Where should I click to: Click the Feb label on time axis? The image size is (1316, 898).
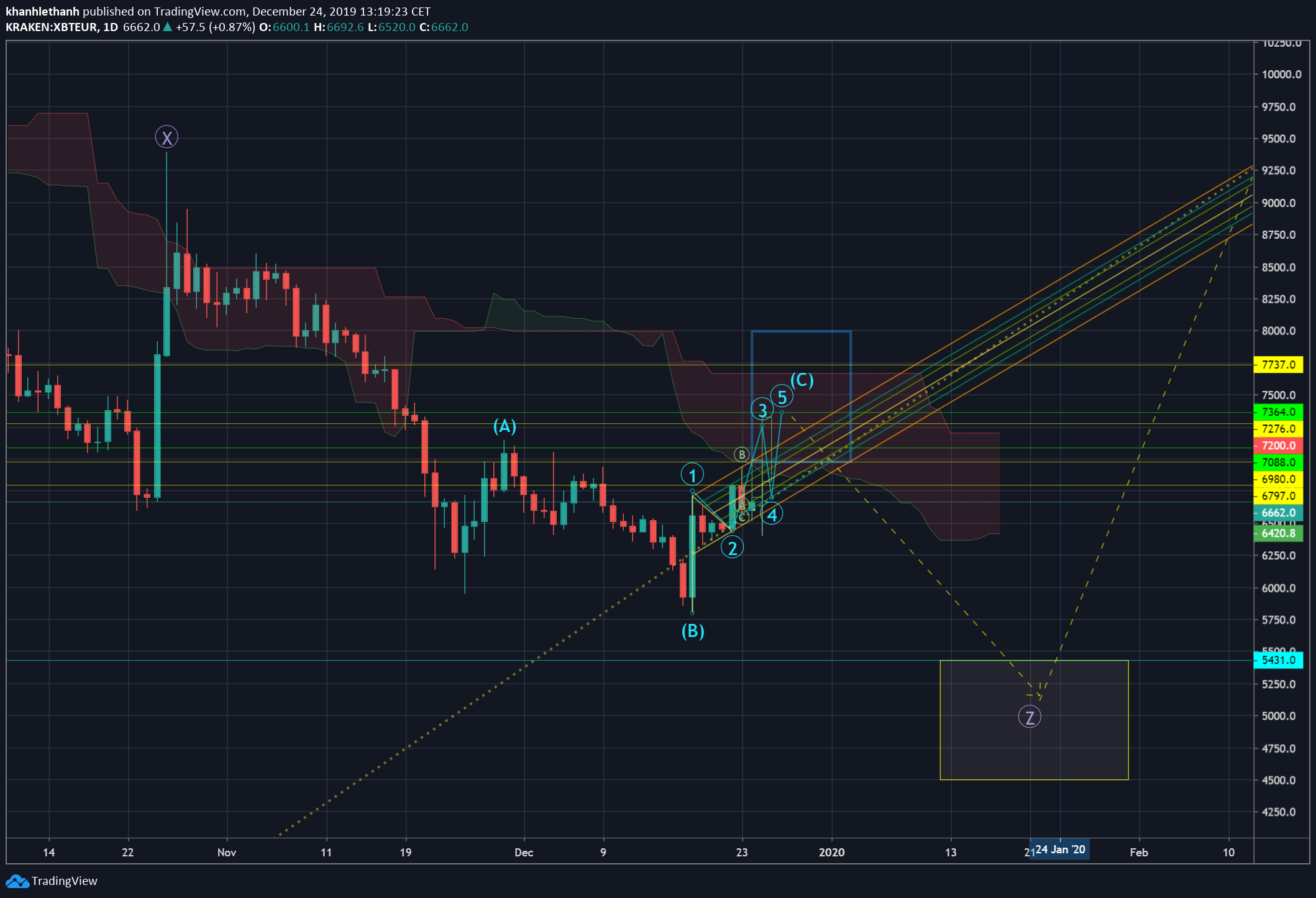[x=1139, y=853]
